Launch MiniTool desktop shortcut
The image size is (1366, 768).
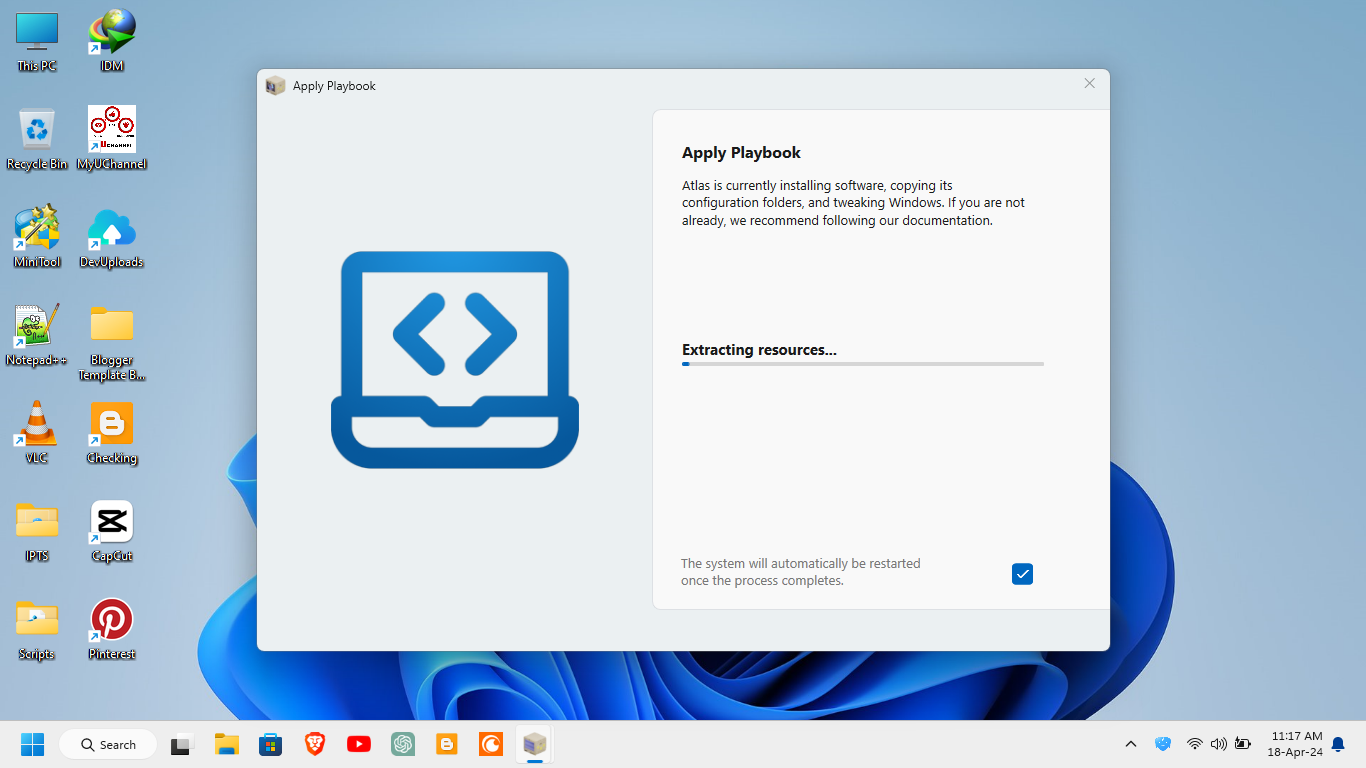click(x=37, y=237)
